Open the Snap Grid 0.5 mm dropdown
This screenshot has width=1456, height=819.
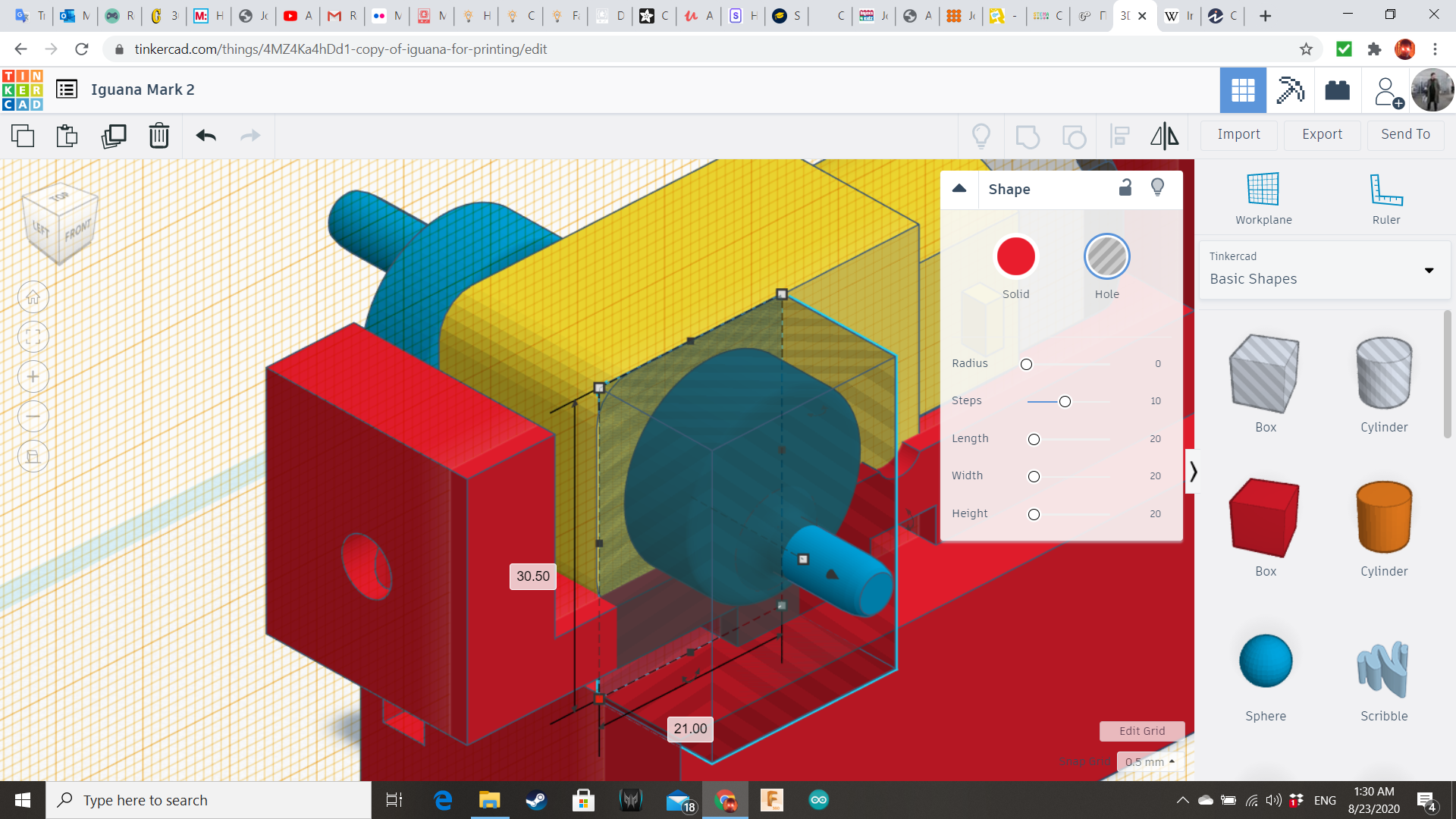click(1150, 762)
